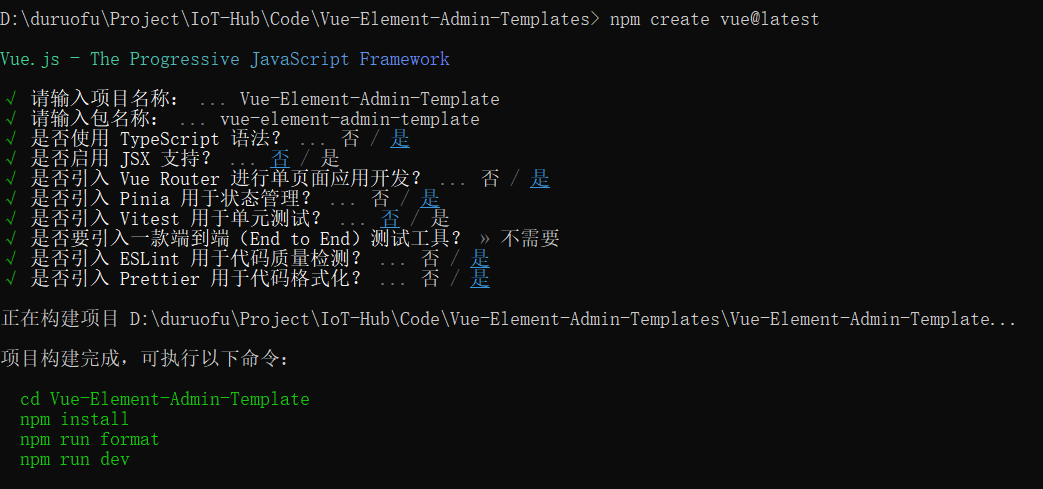
Task: Choose 是 for Pinia state management
Action: click(430, 199)
